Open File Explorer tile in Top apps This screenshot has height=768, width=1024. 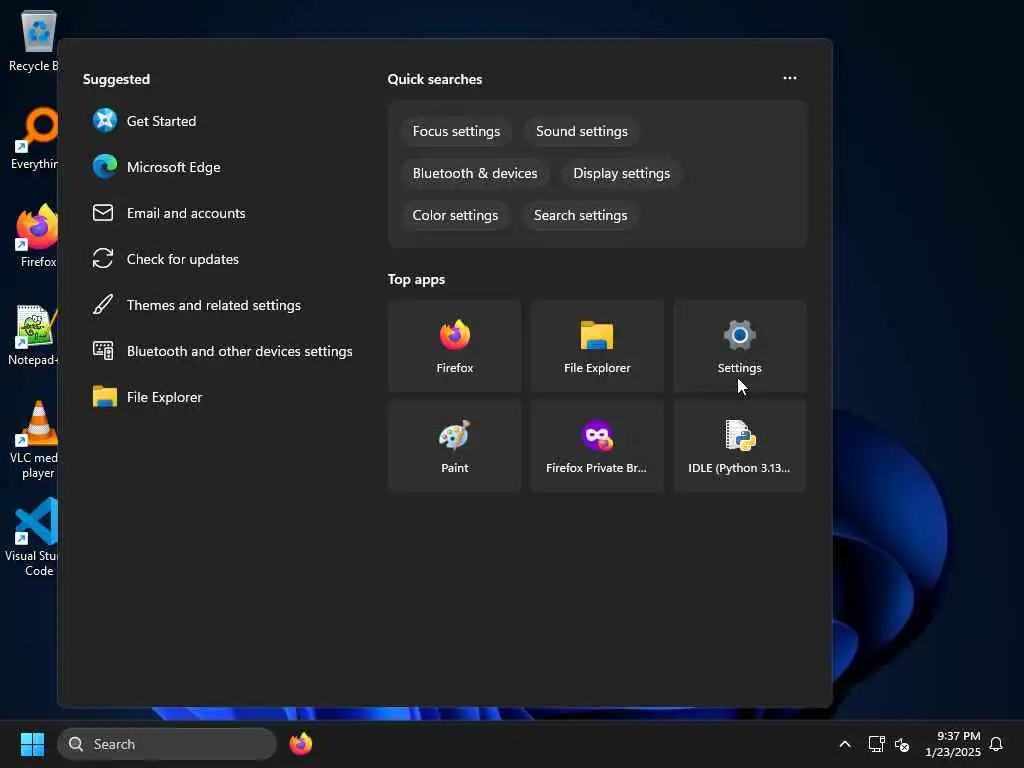pos(597,346)
